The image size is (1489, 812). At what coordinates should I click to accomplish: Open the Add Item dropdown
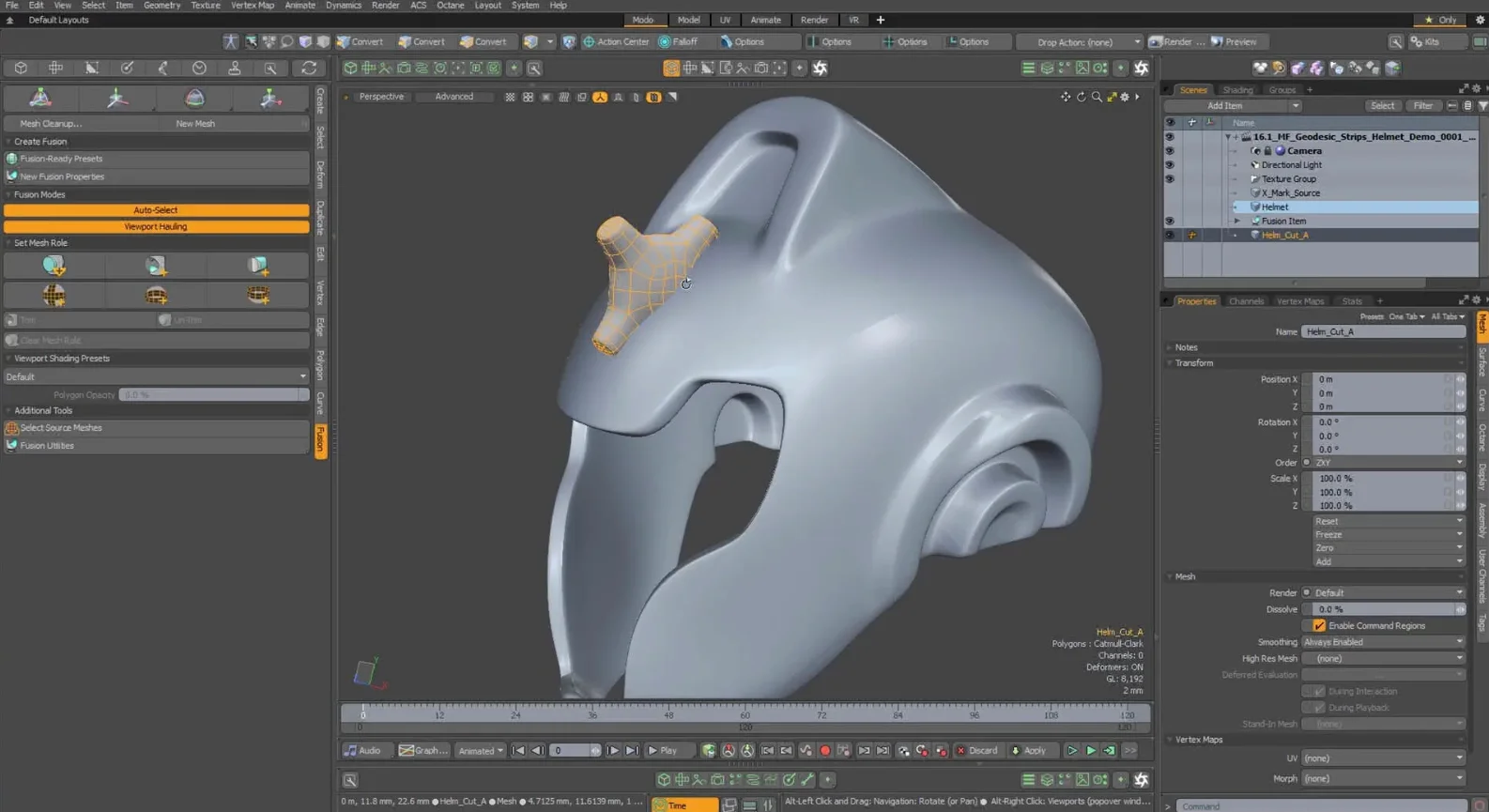click(1233, 106)
